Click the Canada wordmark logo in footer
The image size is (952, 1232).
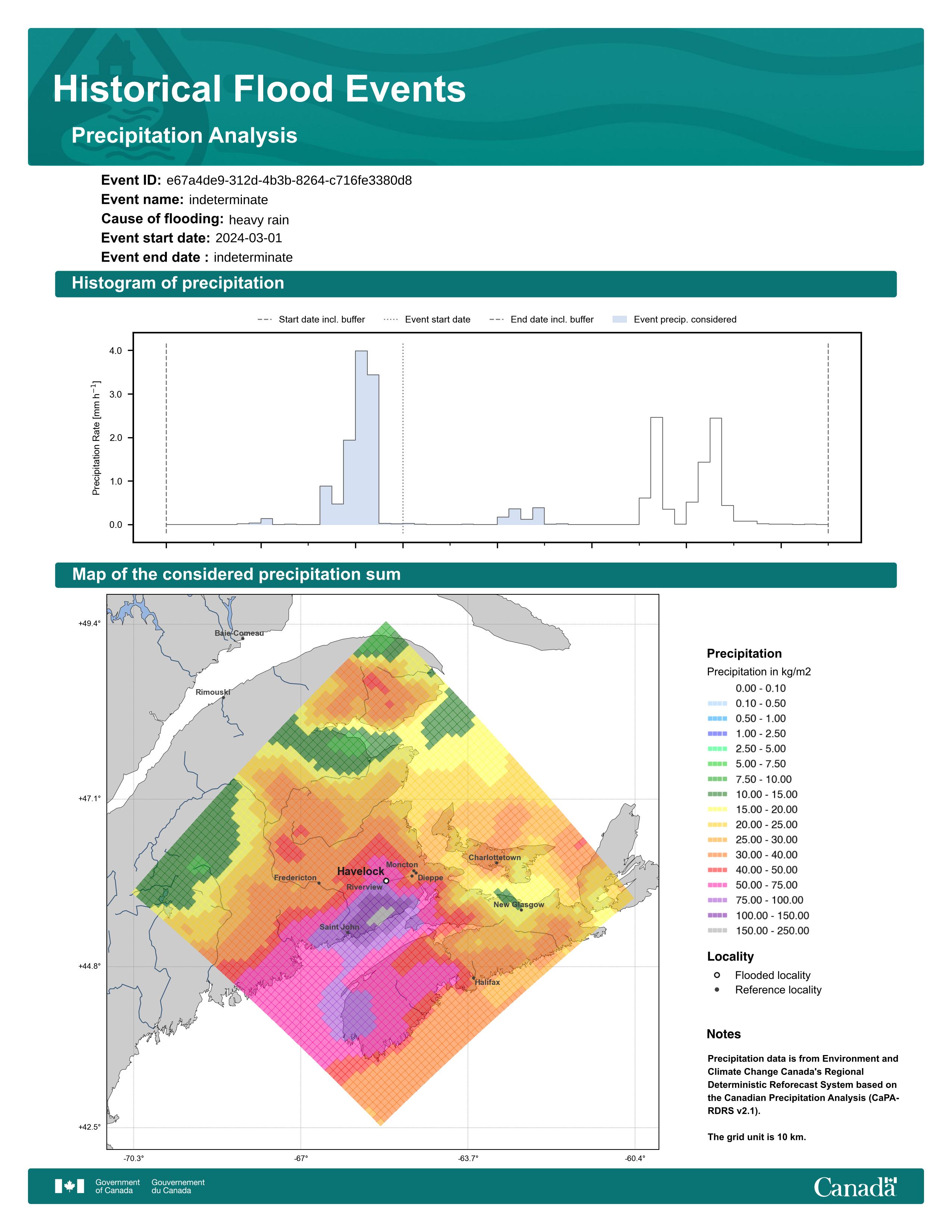(855, 1187)
